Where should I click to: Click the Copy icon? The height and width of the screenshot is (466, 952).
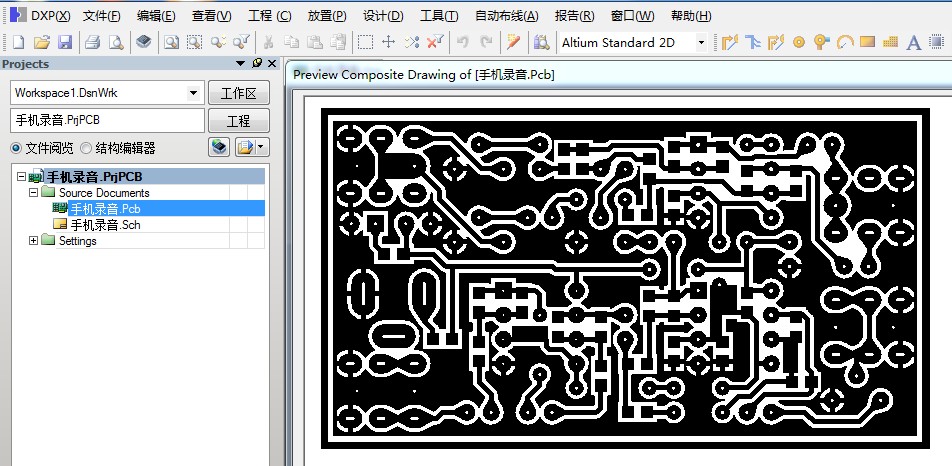tap(291, 42)
